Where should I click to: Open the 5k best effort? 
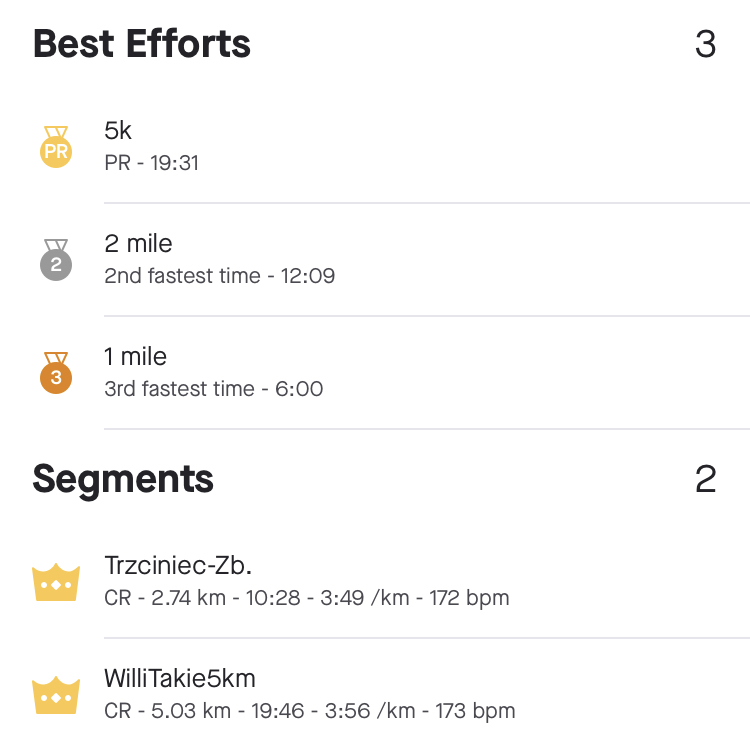click(118, 130)
